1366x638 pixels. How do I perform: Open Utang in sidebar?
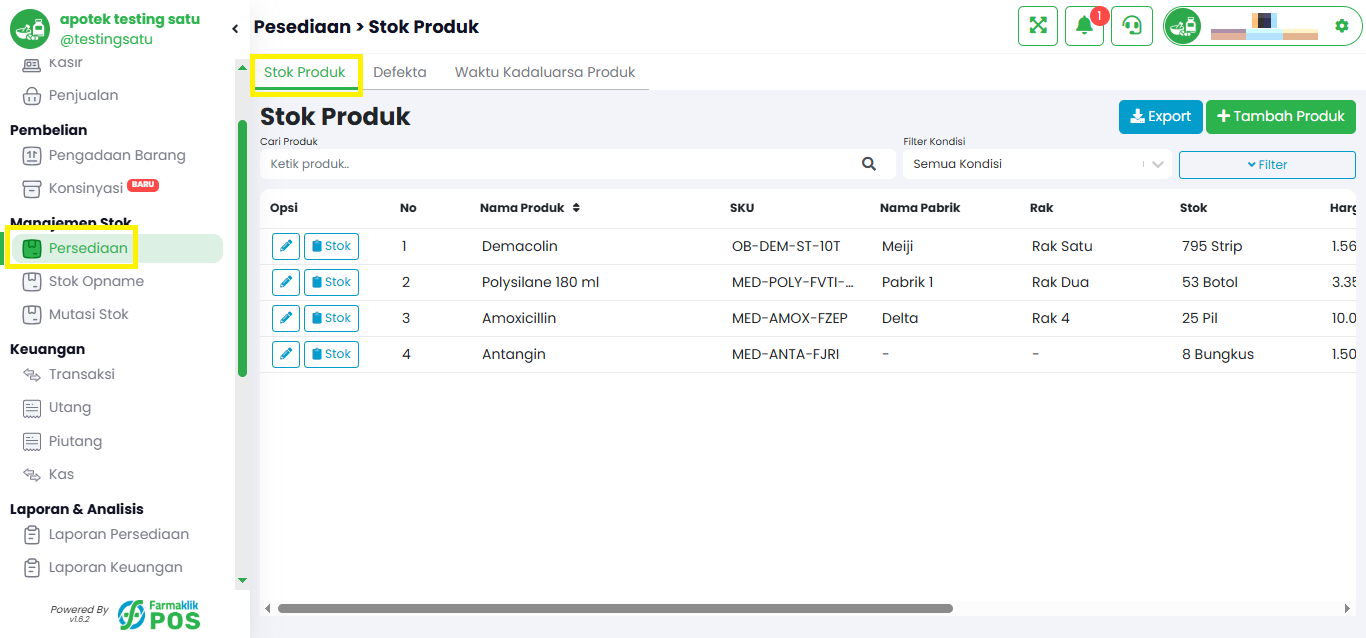tap(70, 407)
